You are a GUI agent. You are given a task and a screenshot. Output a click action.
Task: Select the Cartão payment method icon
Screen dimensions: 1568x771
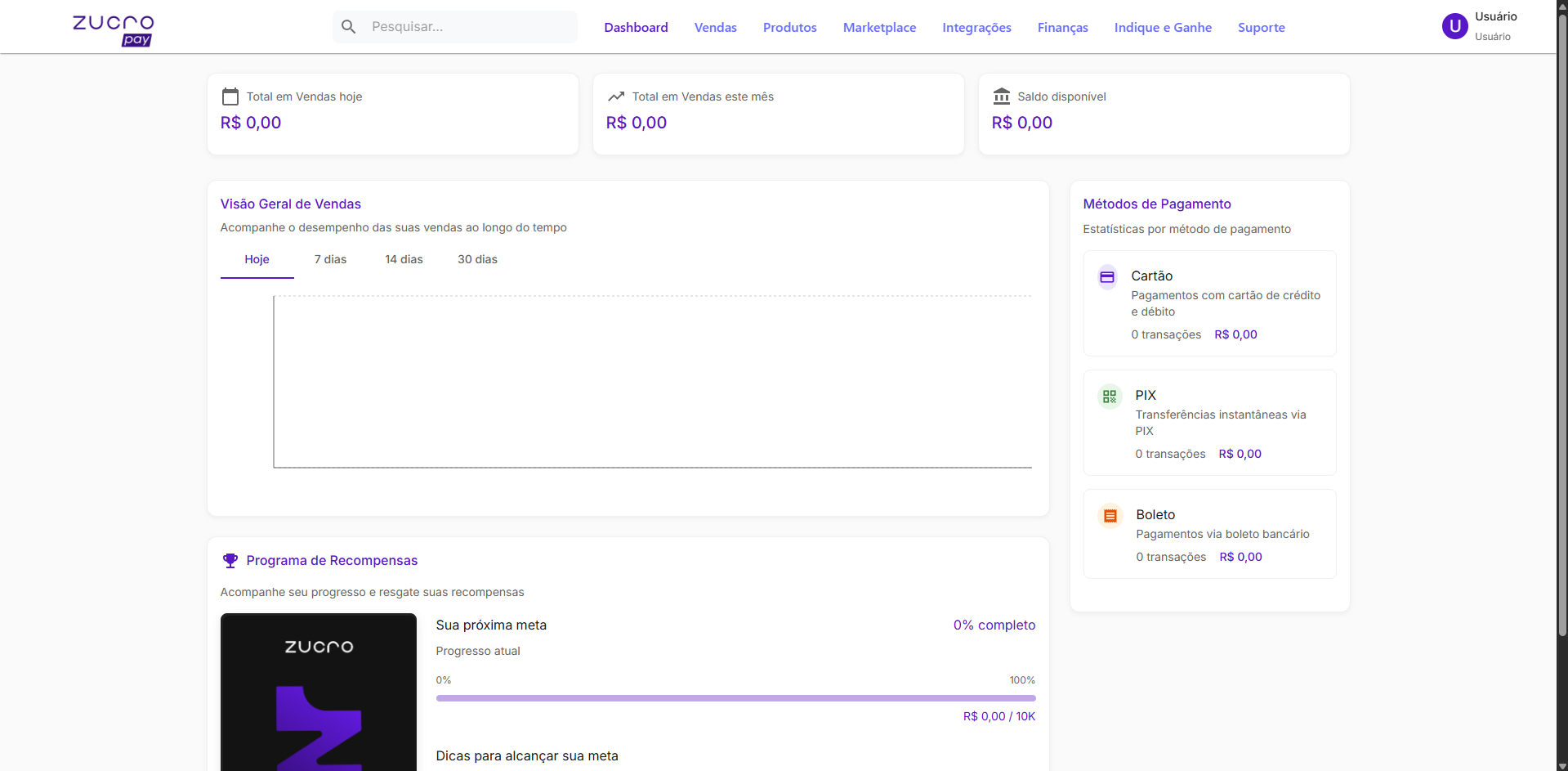[x=1107, y=276]
